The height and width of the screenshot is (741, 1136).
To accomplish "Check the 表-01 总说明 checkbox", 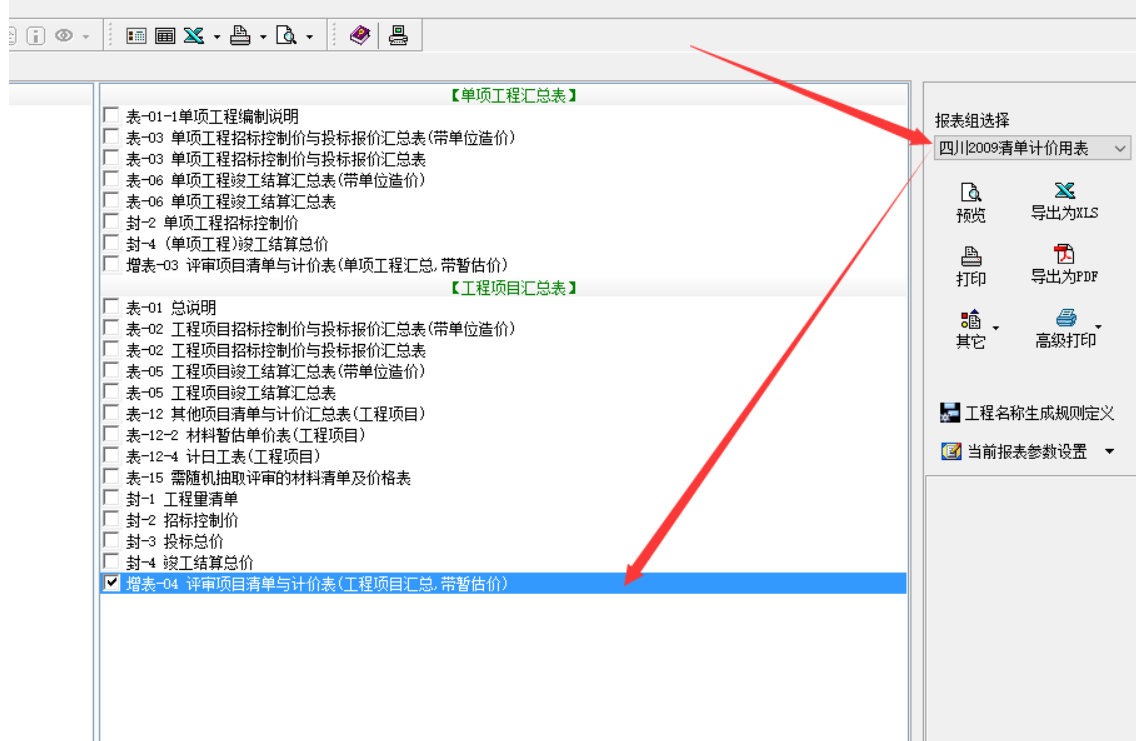I will 111,308.
